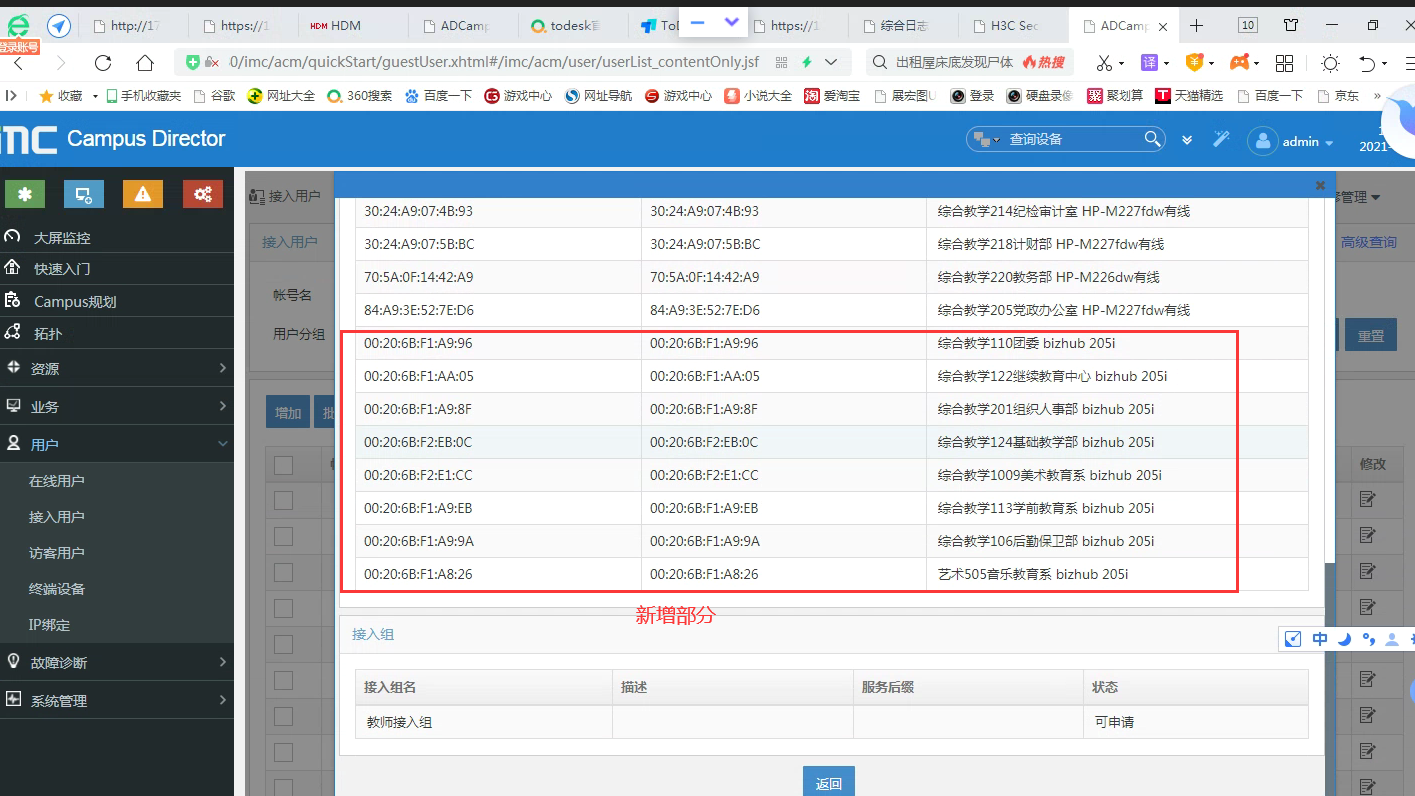
Task: Open 快速入门 in the sidebar
Action: coord(62,269)
